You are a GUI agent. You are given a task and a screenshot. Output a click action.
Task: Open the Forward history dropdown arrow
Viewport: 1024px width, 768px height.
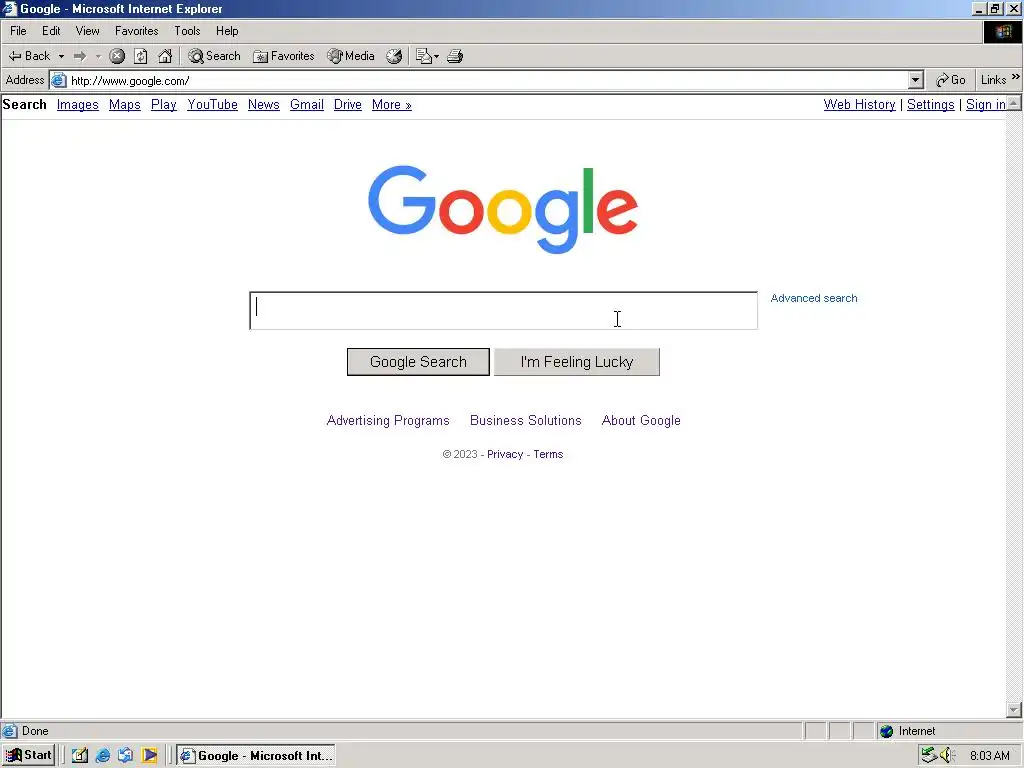[x=98, y=56]
